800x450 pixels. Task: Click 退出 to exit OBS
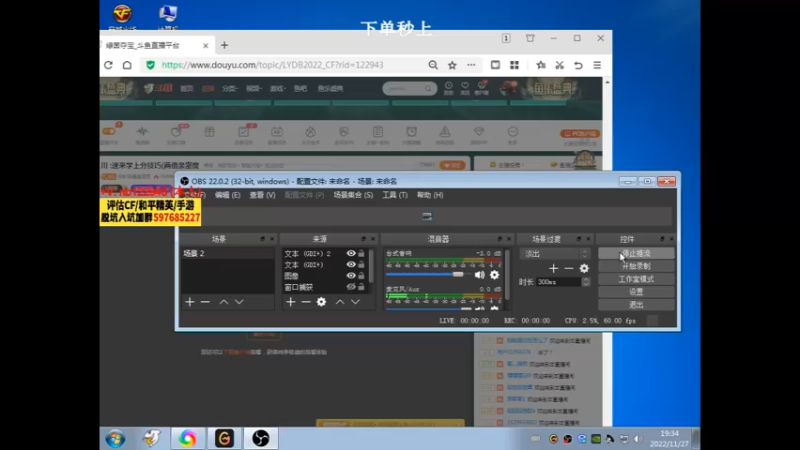coord(636,305)
